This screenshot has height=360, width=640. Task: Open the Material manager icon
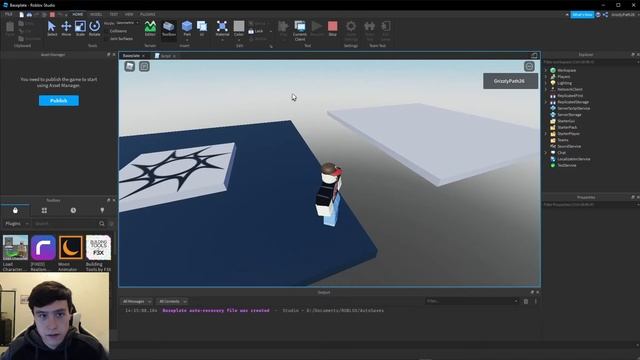[222, 28]
